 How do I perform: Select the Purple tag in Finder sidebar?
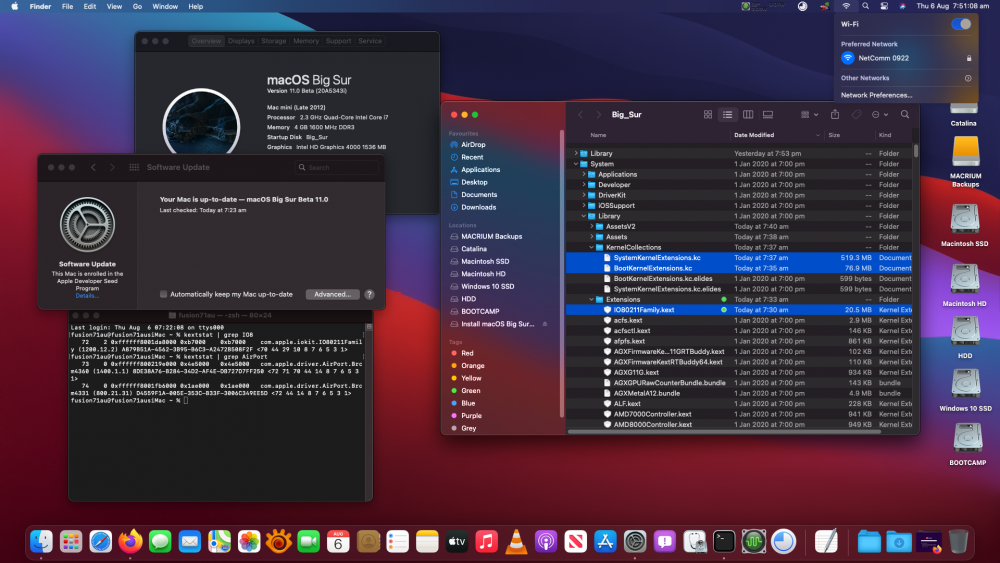coord(471,416)
